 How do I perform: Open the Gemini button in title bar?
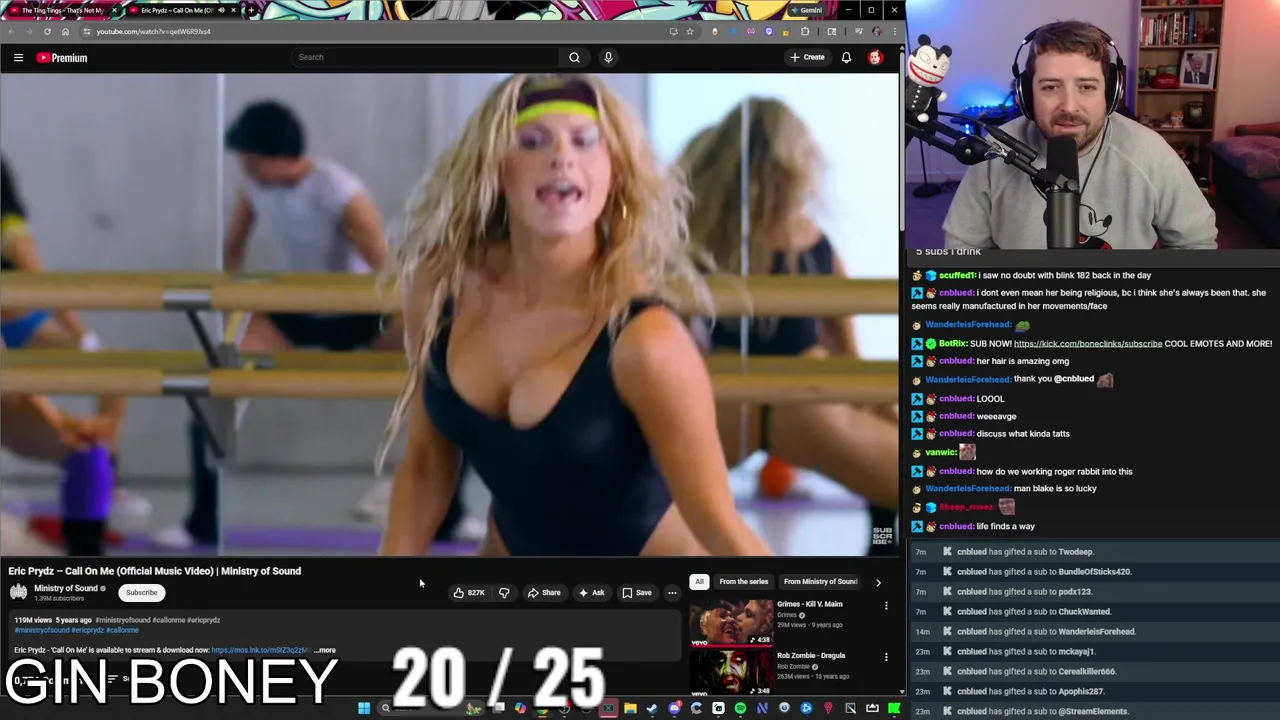pyautogui.click(x=805, y=10)
